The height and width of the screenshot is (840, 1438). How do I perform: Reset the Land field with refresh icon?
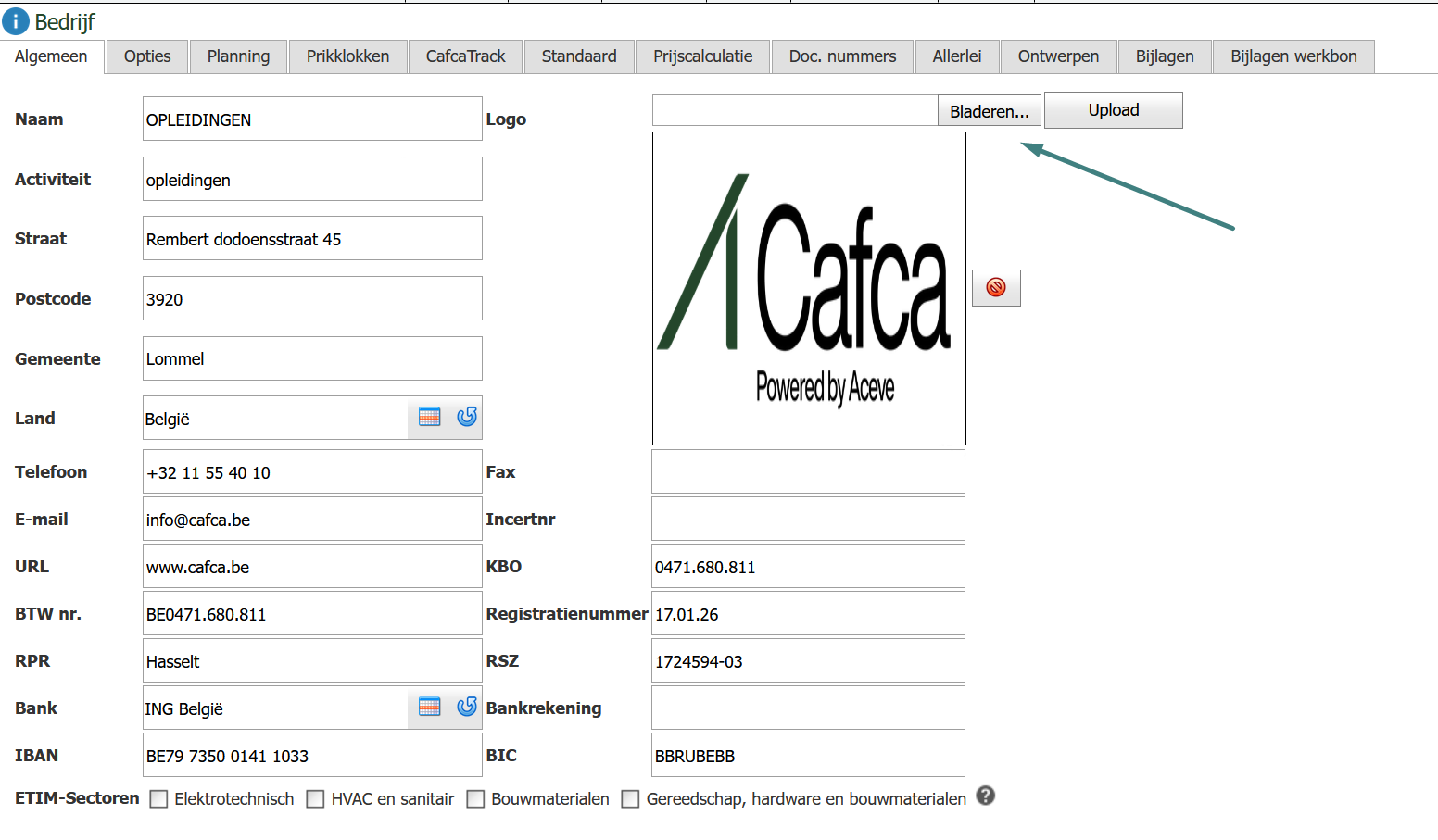point(467,417)
